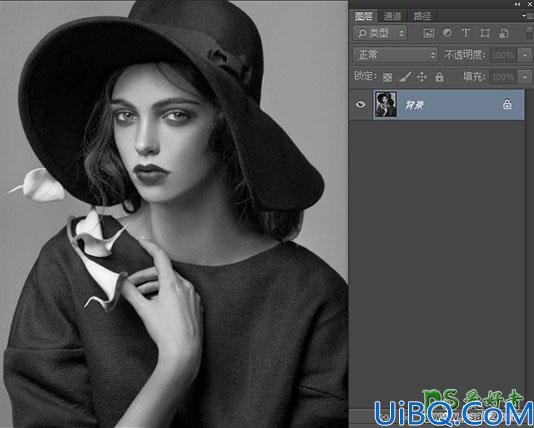The width and height of the screenshot is (534, 428).
Task: Toggle lock all padlock icon
Action: click(x=439, y=77)
